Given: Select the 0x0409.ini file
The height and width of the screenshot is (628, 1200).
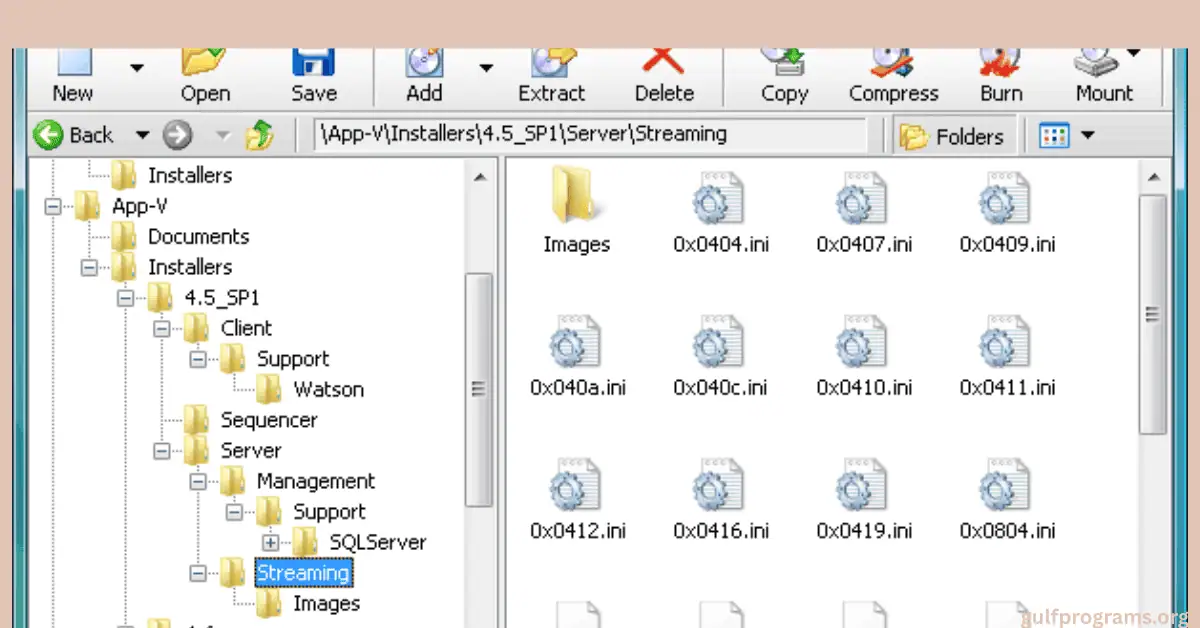Looking at the screenshot, I should coord(1007,211).
